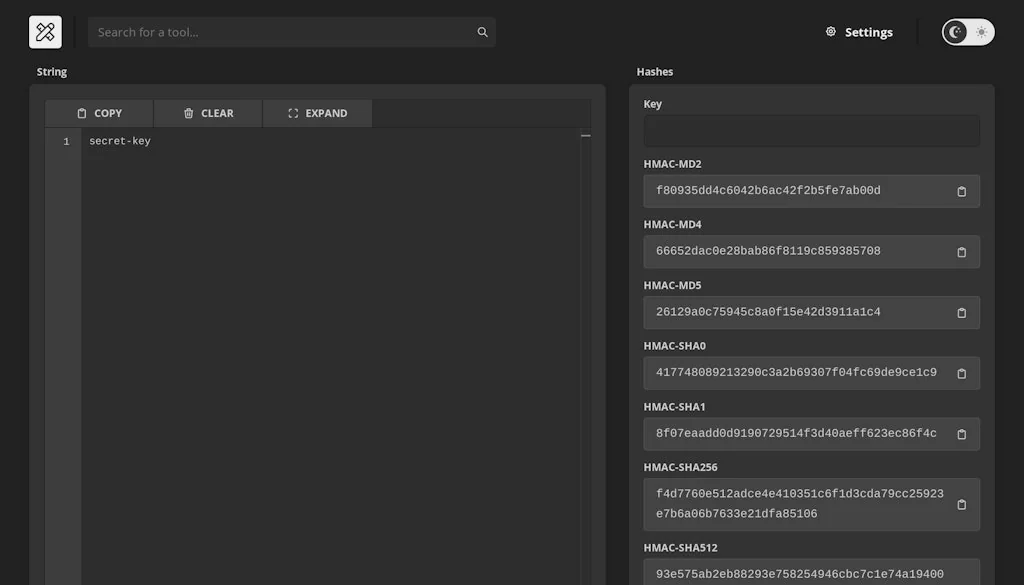Click the search magnifier icon
1024x585 pixels.
tap(483, 32)
